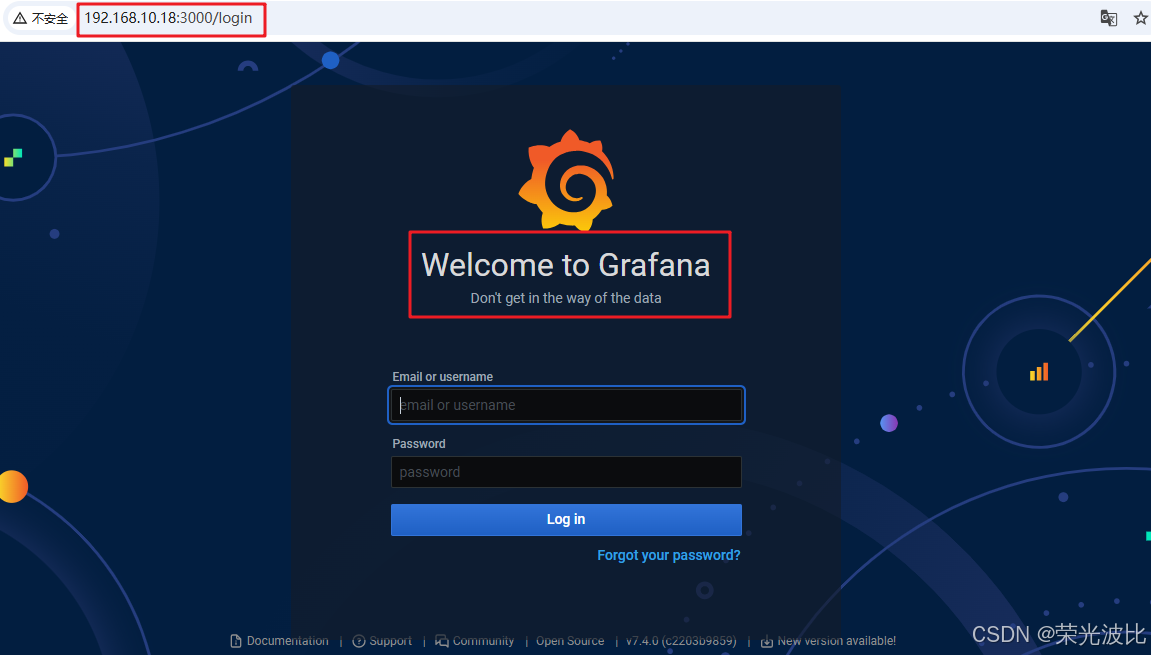Visit the Community footer link
Screen dimensions: 1151x655
pyautogui.click(x=483, y=641)
